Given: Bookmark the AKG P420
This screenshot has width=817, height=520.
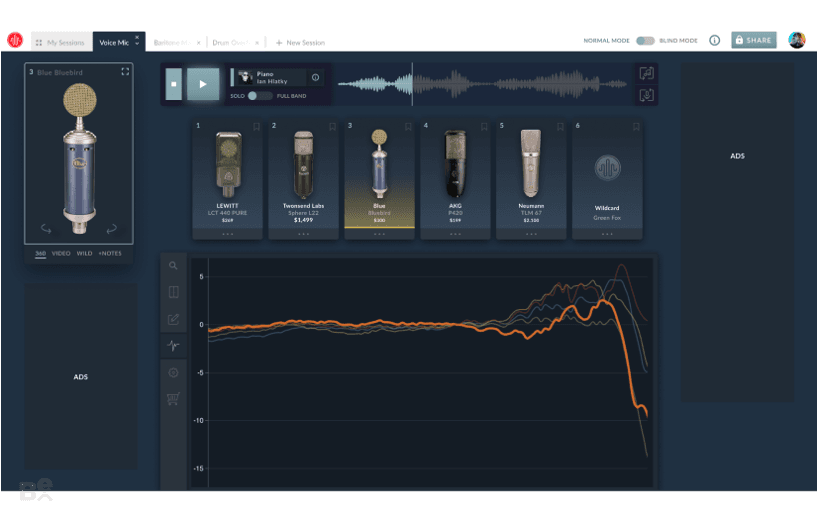Looking at the screenshot, I should coord(484,127).
